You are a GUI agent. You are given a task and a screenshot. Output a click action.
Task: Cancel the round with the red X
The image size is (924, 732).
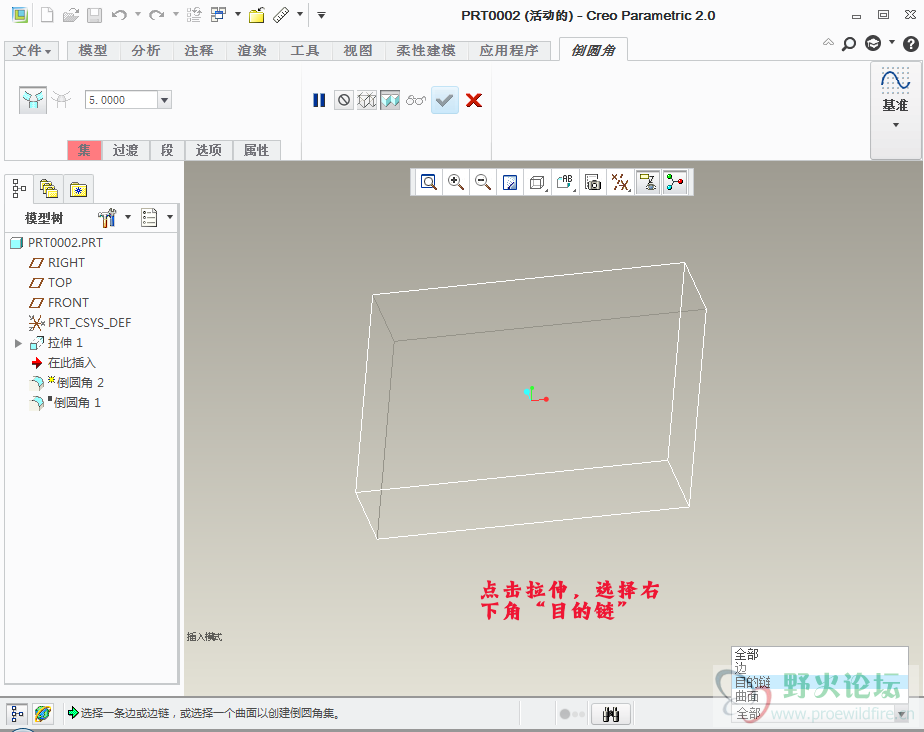pyautogui.click(x=474, y=100)
